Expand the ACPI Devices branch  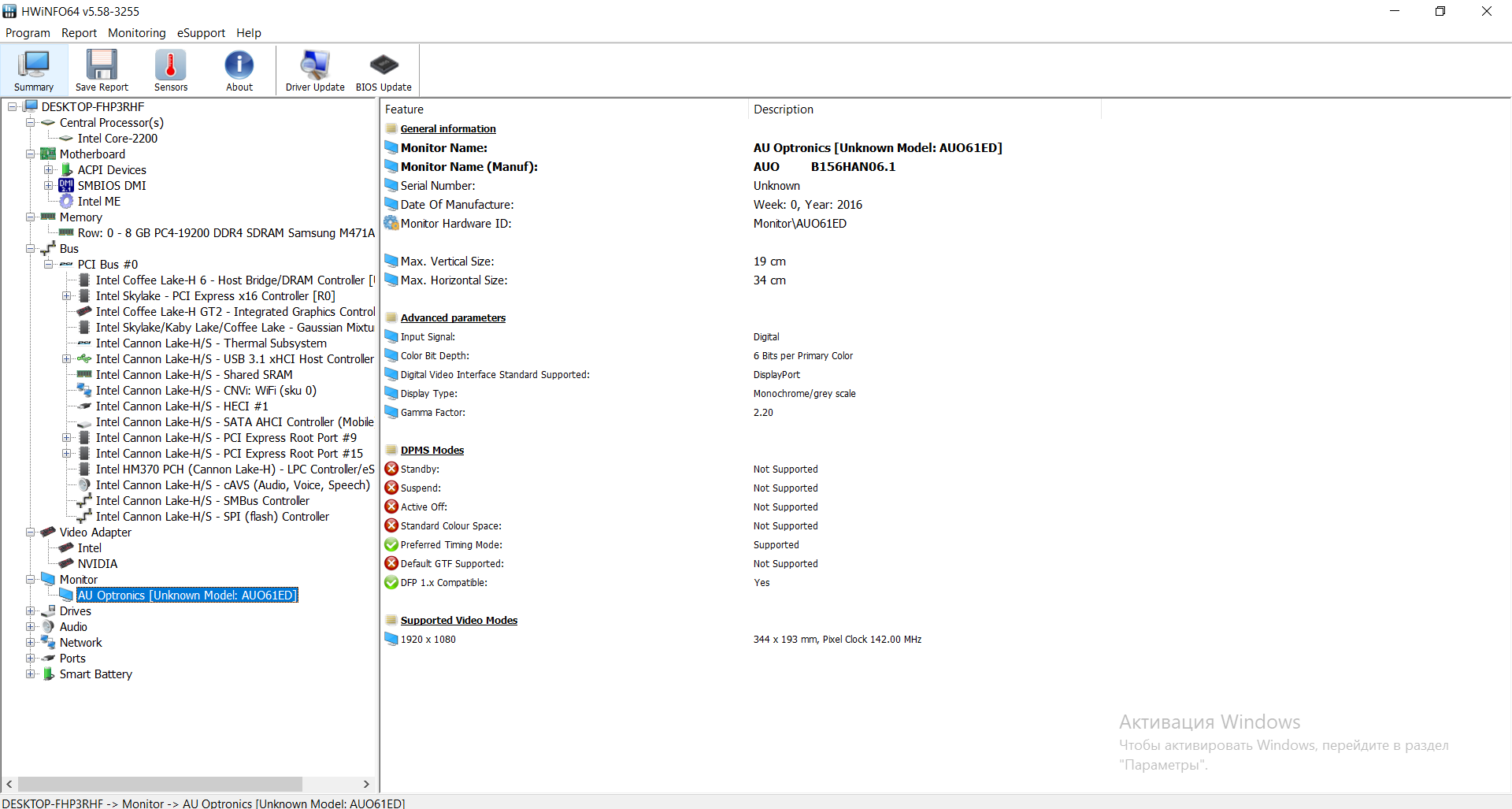(x=49, y=170)
